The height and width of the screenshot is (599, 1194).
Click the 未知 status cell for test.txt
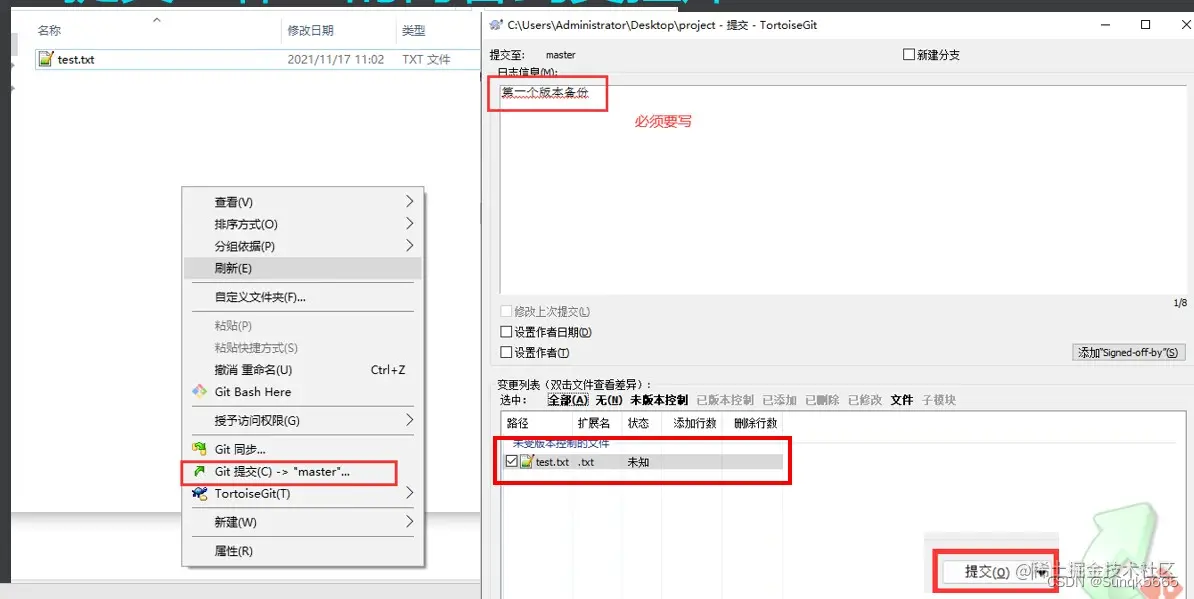(640, 461)
